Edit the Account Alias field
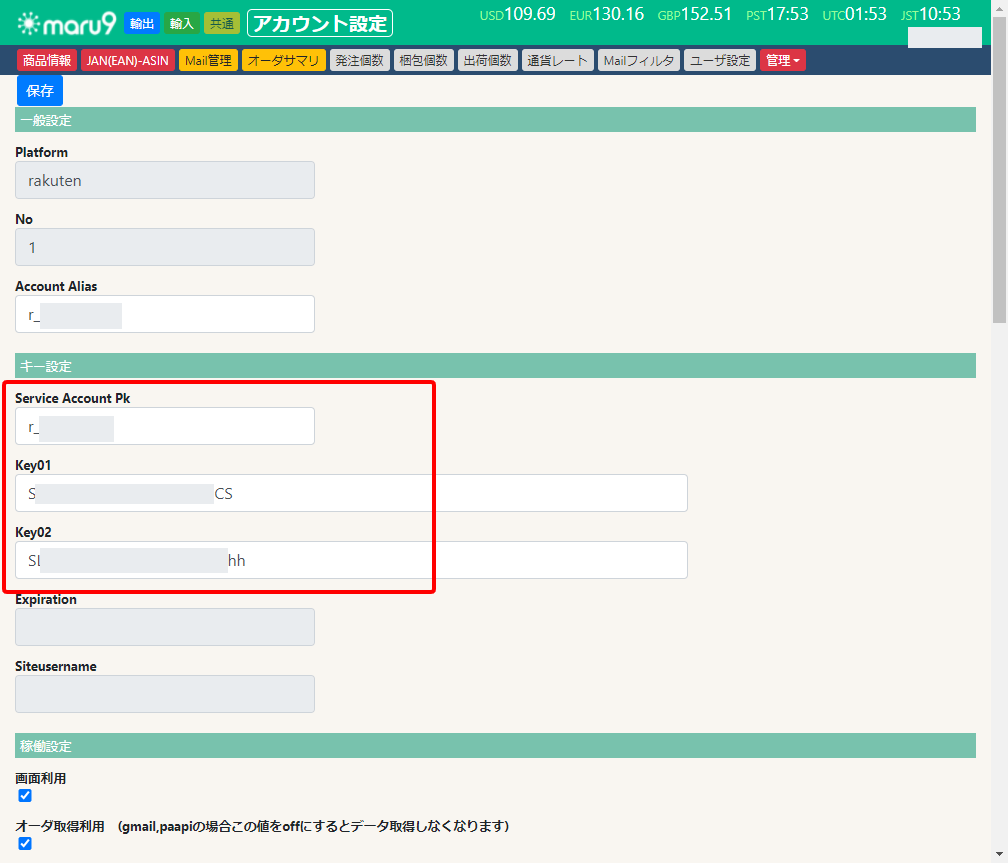Image resolution: width=1008 pixels, height=863 pixels. coord(165,314)
